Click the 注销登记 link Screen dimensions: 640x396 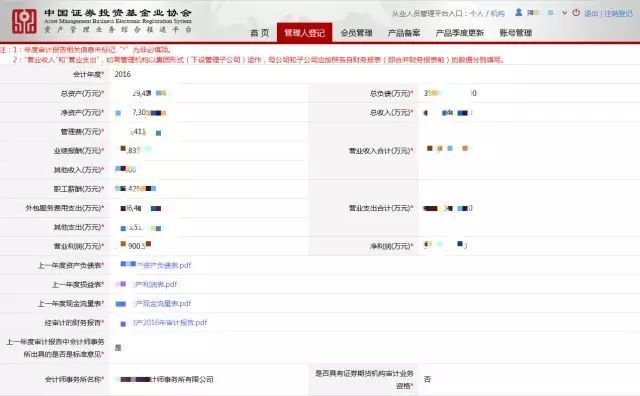618,13
